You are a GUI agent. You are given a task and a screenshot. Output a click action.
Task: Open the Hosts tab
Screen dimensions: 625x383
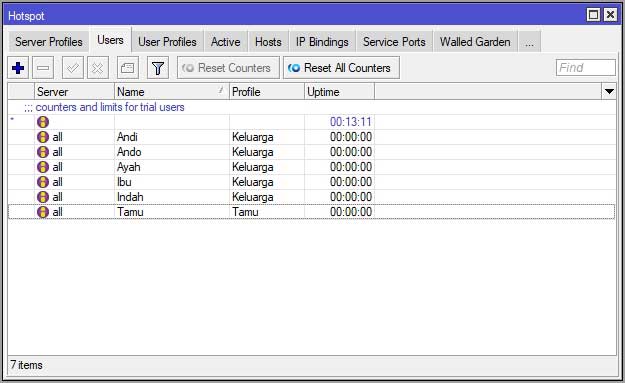tap(268, 42)
